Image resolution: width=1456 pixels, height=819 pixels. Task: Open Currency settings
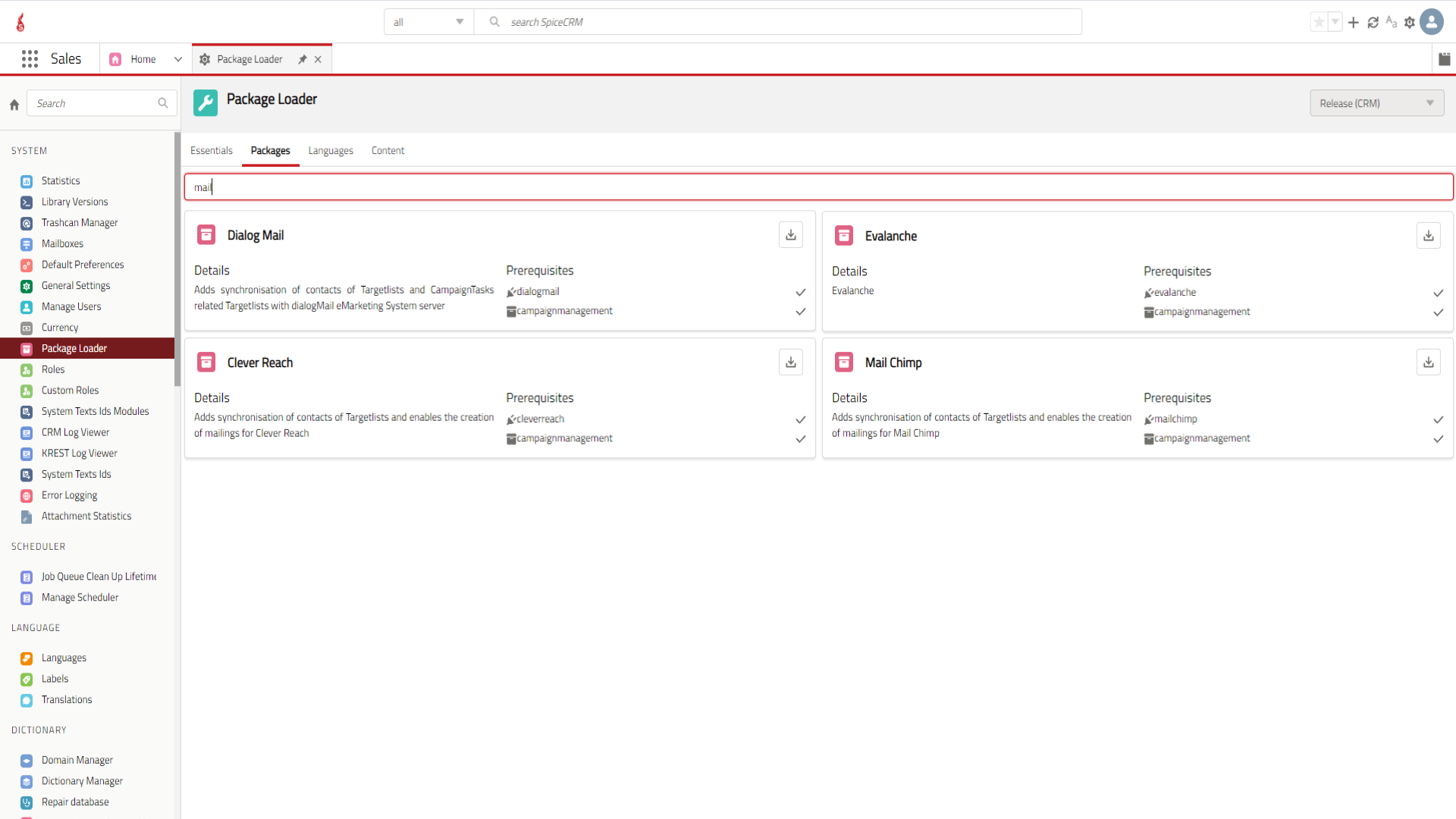(60, 328)
